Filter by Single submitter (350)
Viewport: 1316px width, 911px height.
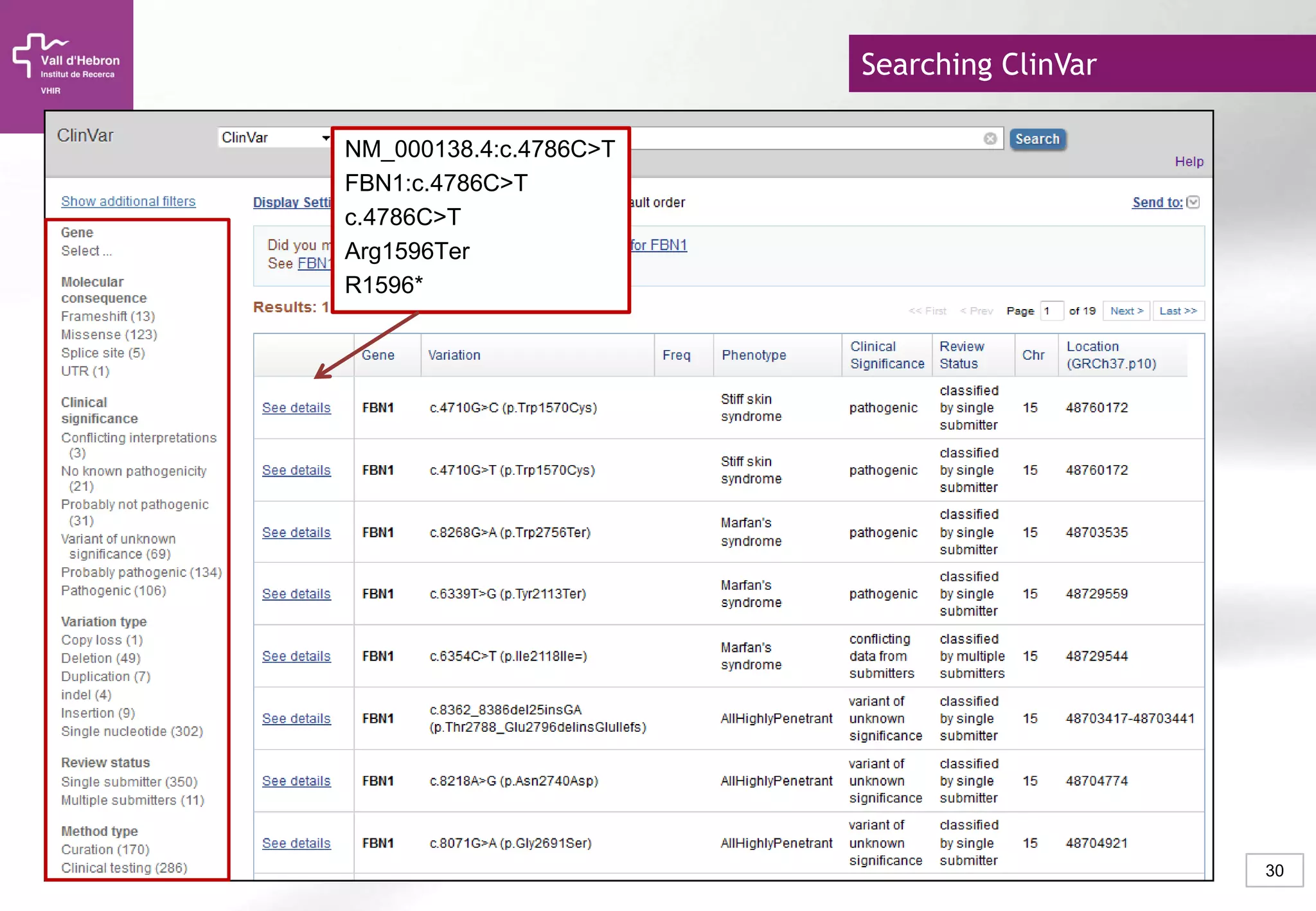(129, 782)
